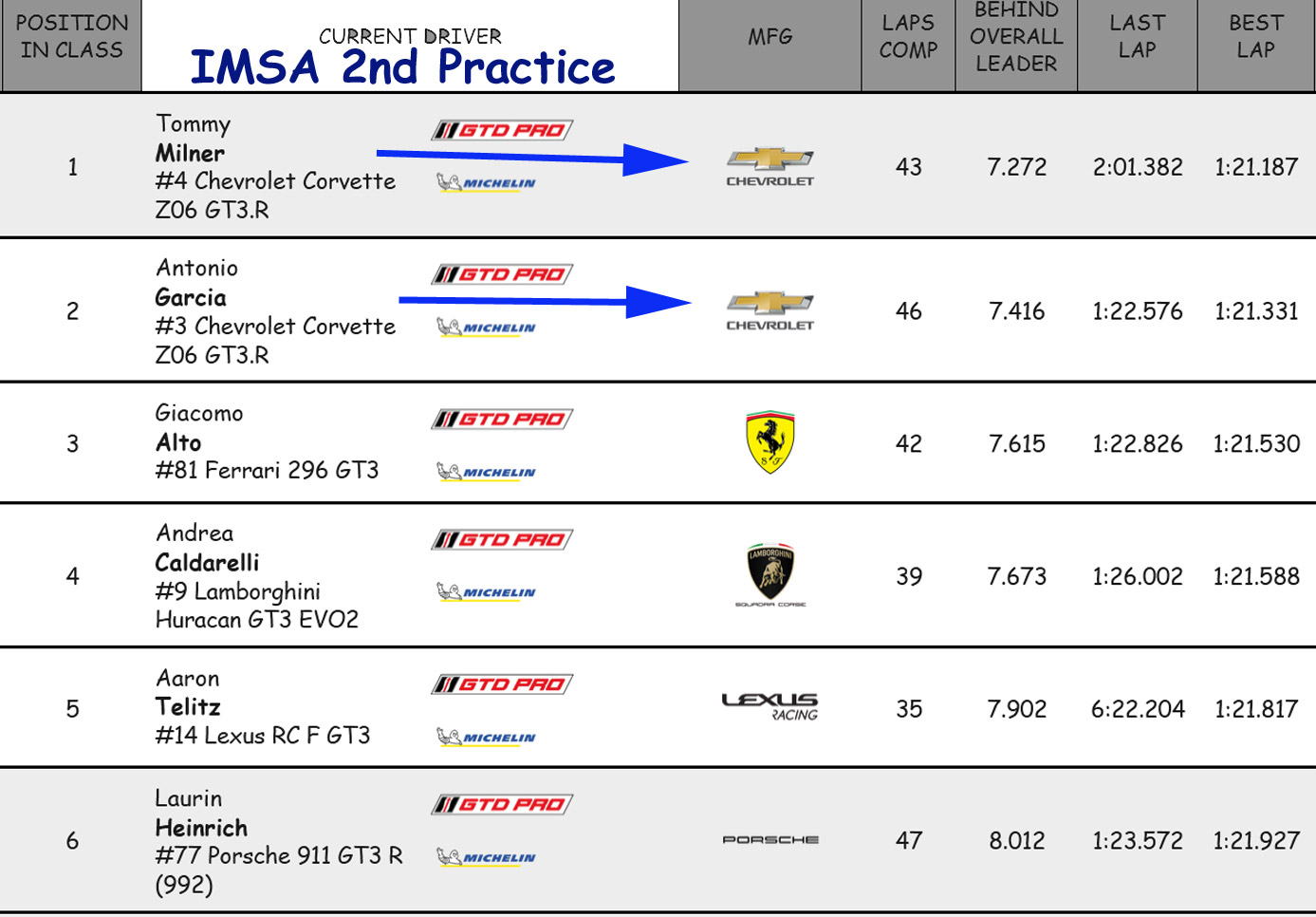The height and width of the screenshot is (917, 1316).
Task: Click the Lamborghini Squadra Corse logo
Action: pos(769,575)
